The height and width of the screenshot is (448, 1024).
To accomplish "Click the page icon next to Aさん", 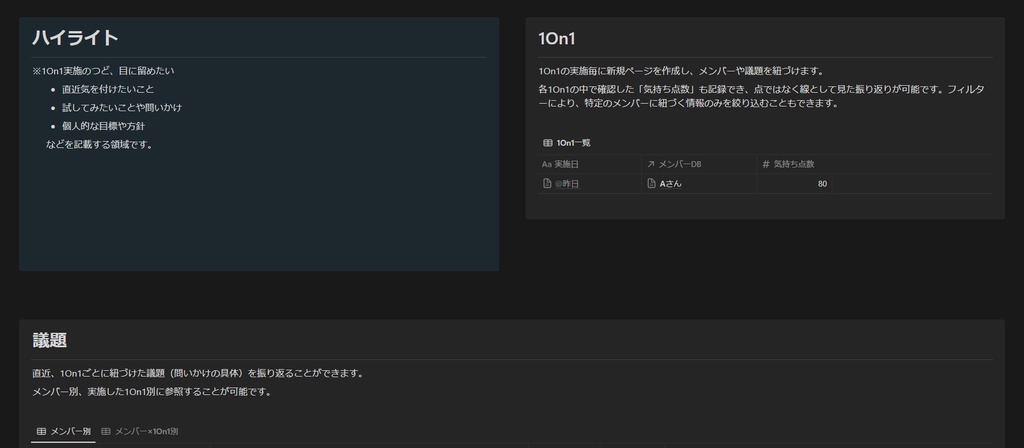I will [651, 184].
